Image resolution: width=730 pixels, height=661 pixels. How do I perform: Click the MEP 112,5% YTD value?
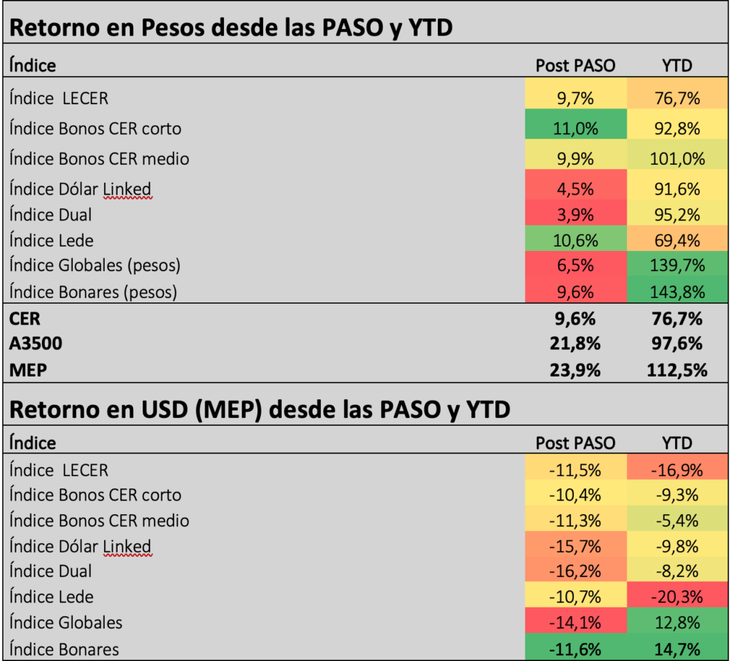coord(677,369)
